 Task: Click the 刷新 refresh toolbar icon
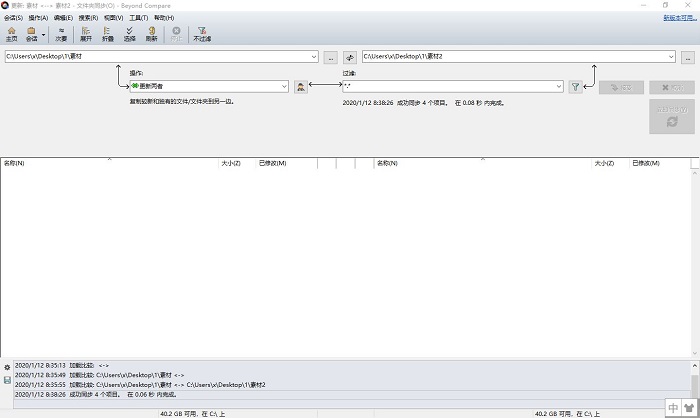click(152, 34)
